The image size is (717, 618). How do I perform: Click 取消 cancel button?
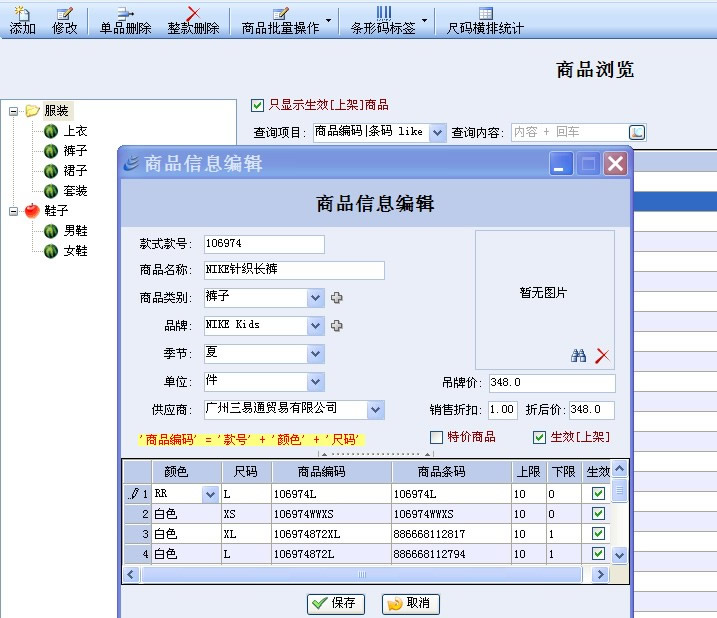411,604
